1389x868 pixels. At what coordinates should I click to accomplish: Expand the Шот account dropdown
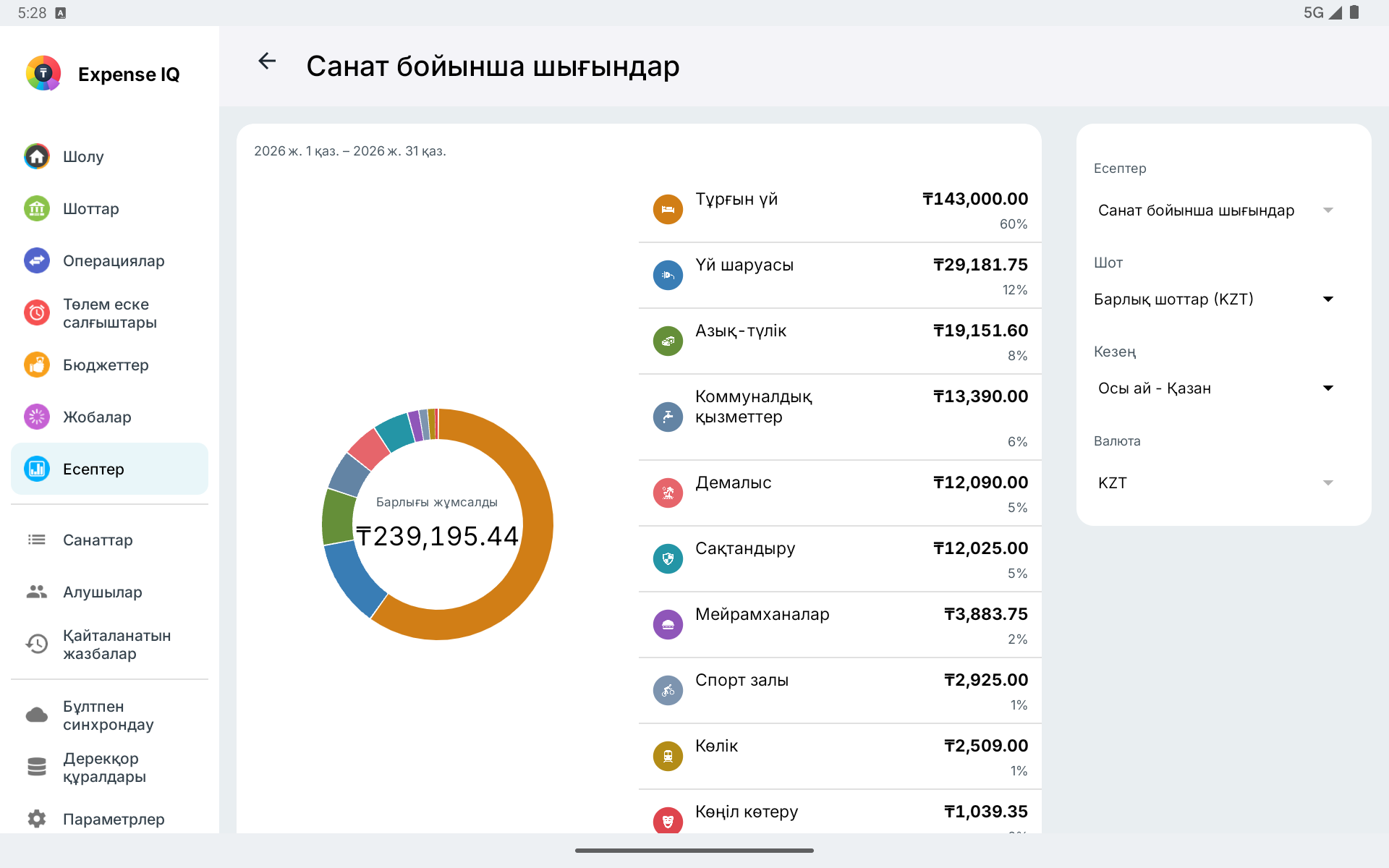[1215, 299]
